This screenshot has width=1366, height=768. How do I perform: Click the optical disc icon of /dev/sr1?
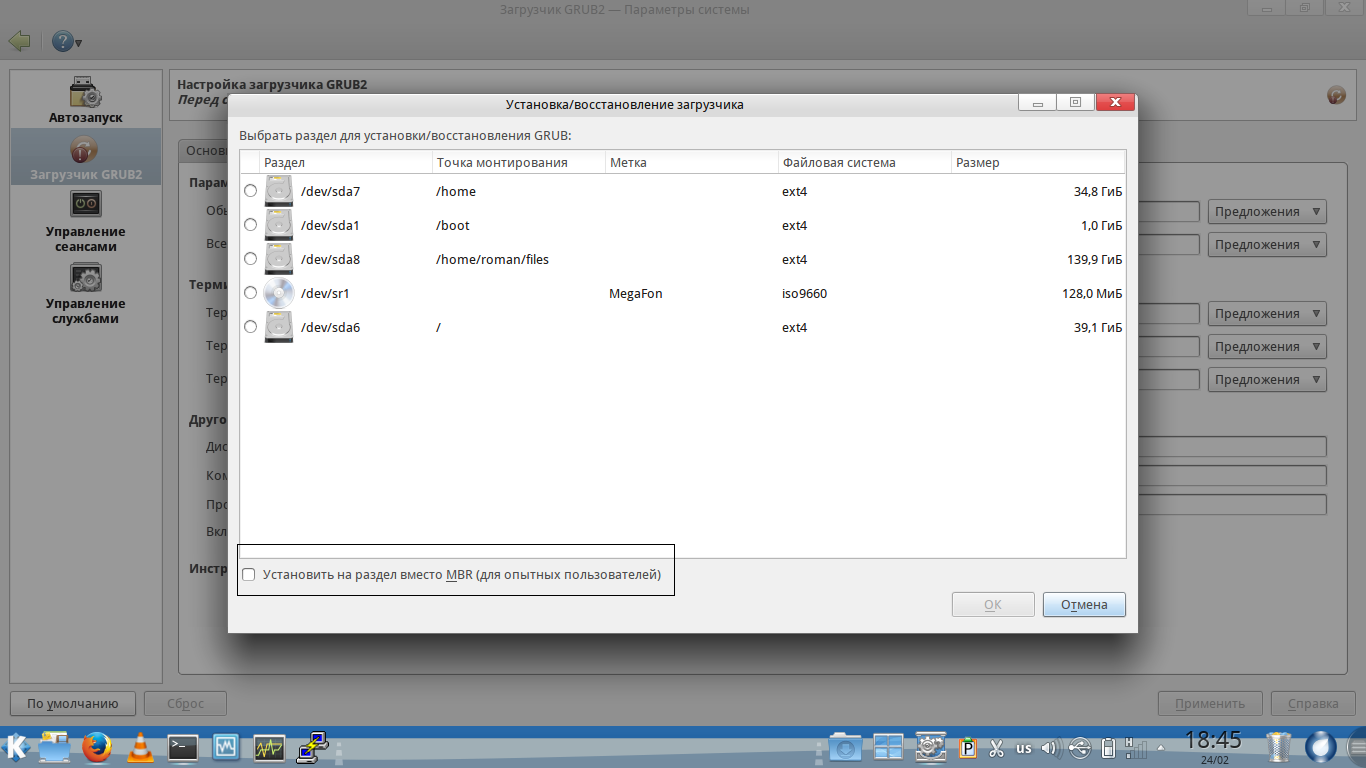[279, 293]
